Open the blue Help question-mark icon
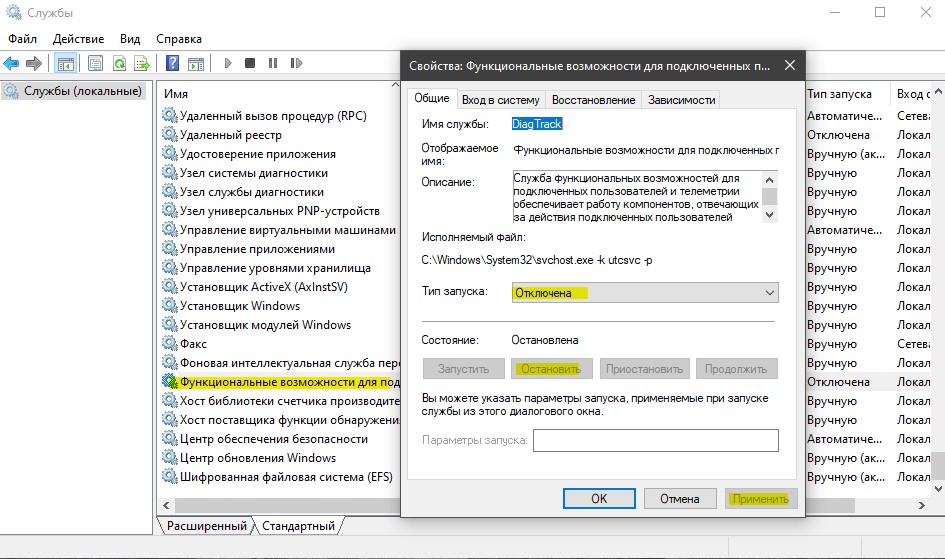The width and height of the screenshot is (945, 559). [x=172, y=63]
